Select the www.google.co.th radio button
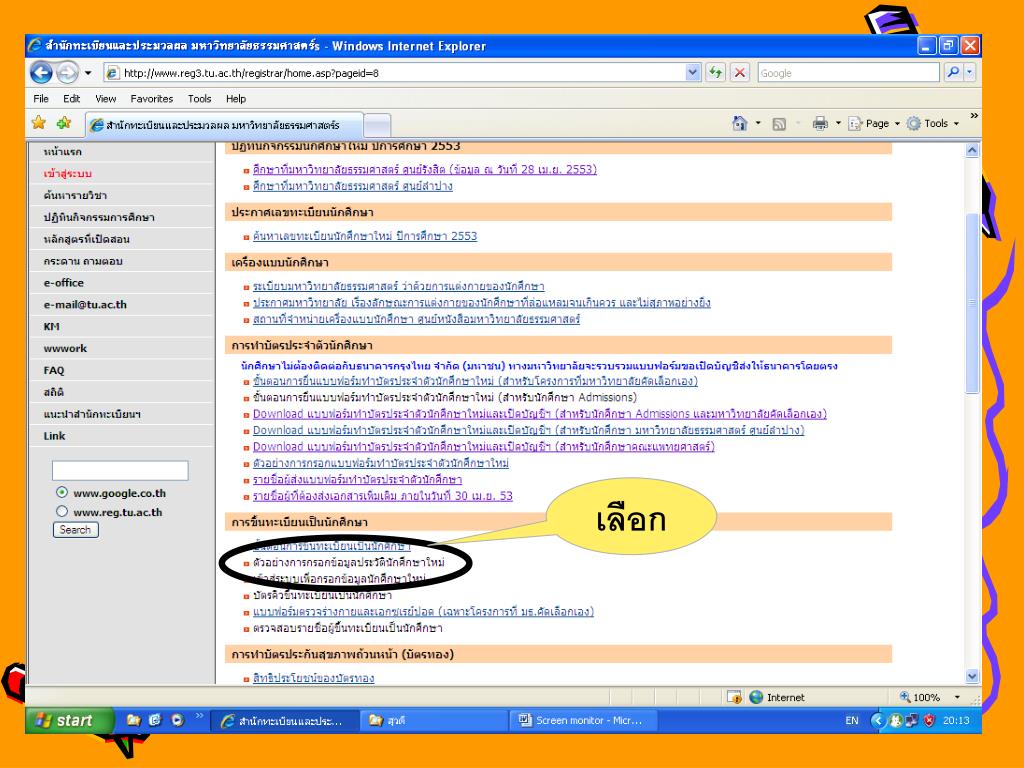 click(62, 492)
